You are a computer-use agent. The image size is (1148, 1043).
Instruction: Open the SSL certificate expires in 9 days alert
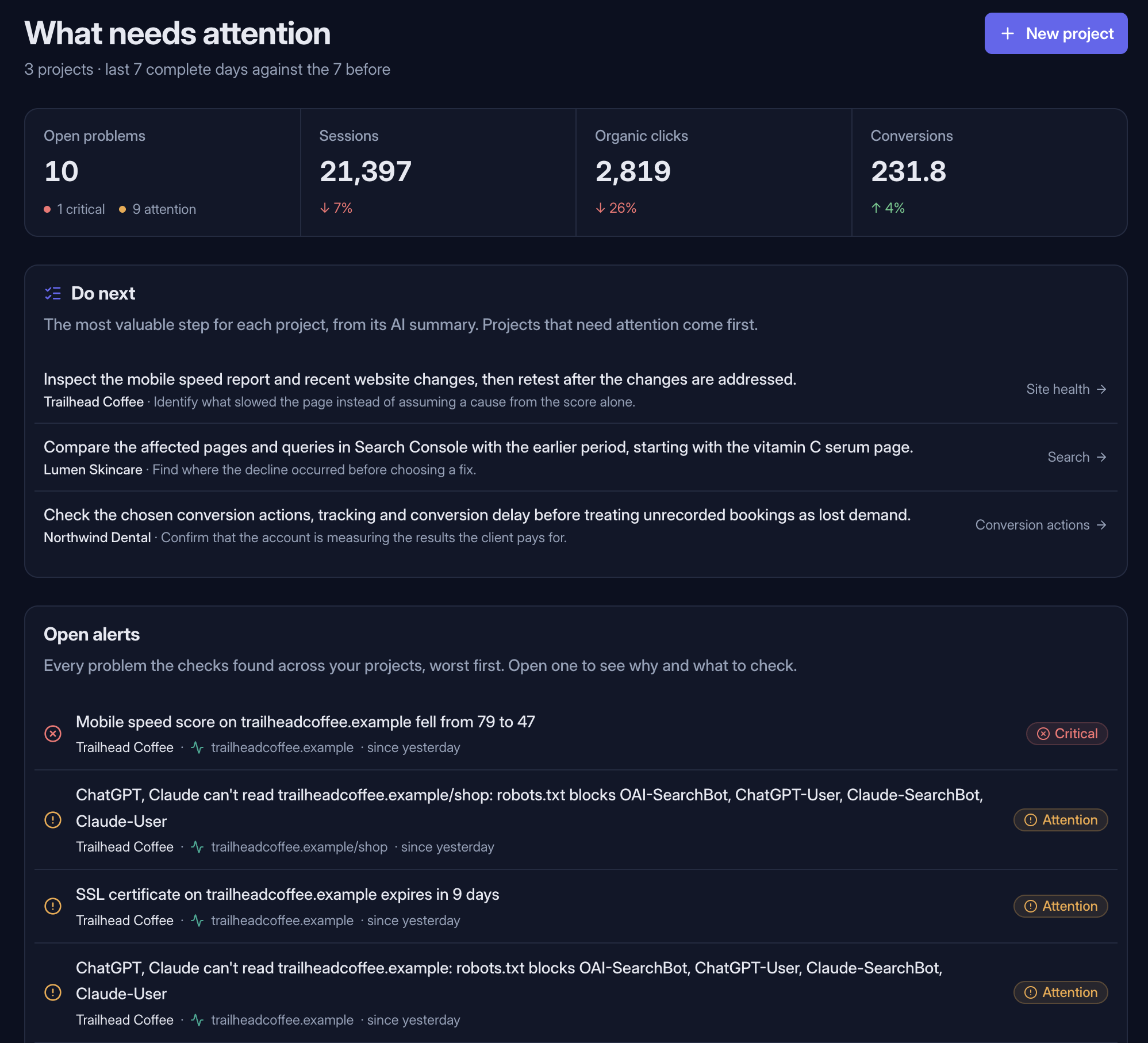tap(575, 906)
